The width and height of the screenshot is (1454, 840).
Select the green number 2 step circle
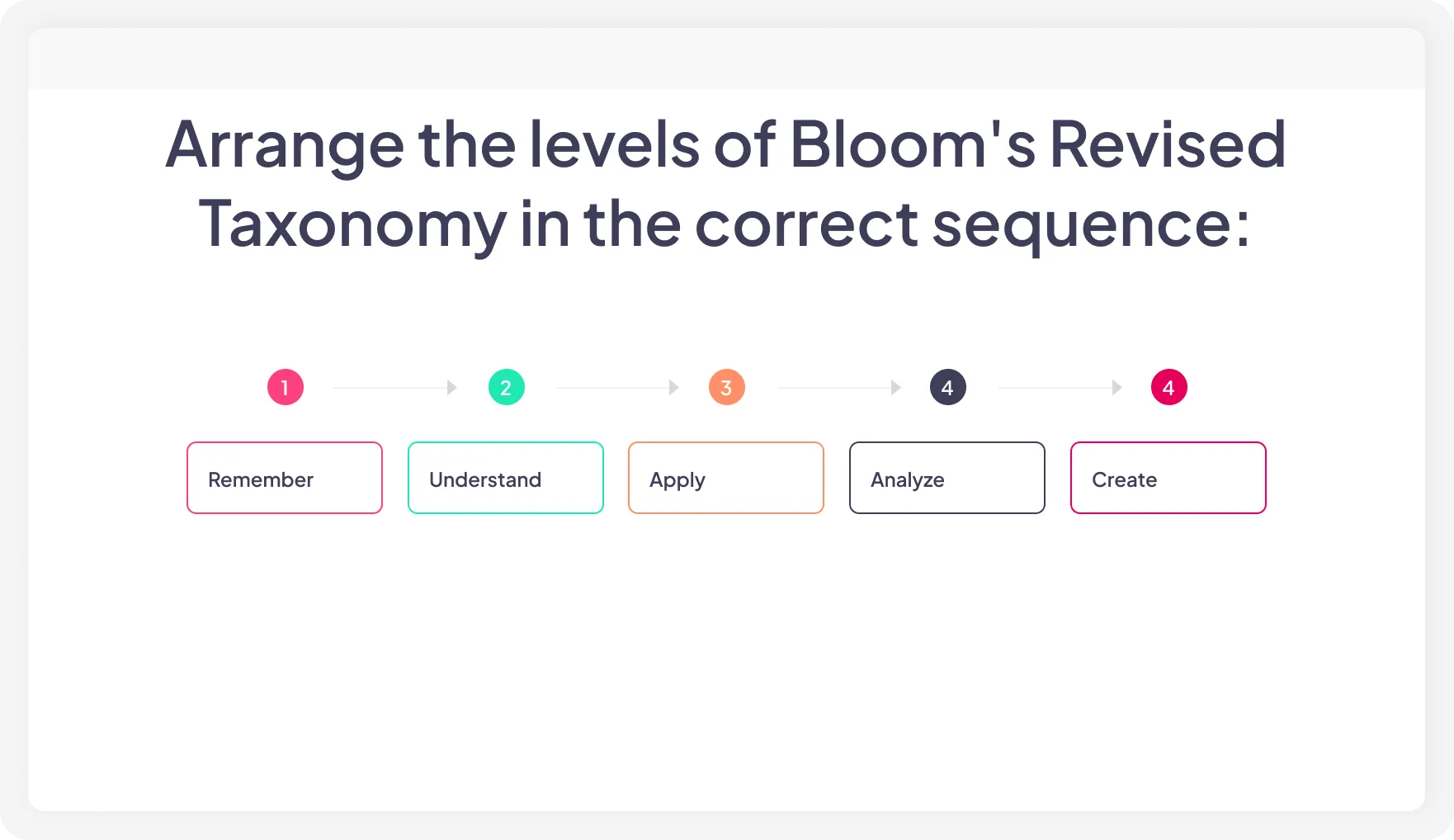coord(506,387)
